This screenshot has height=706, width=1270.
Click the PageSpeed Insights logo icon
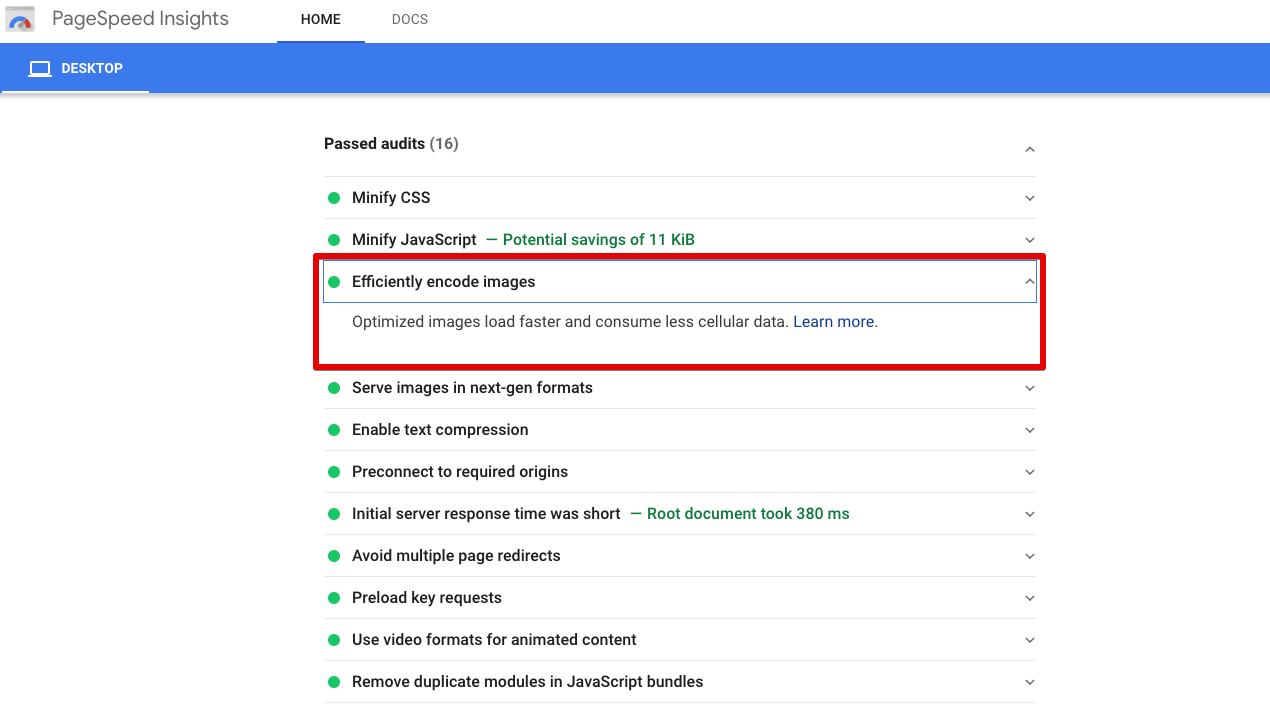[x=21, y=19]
